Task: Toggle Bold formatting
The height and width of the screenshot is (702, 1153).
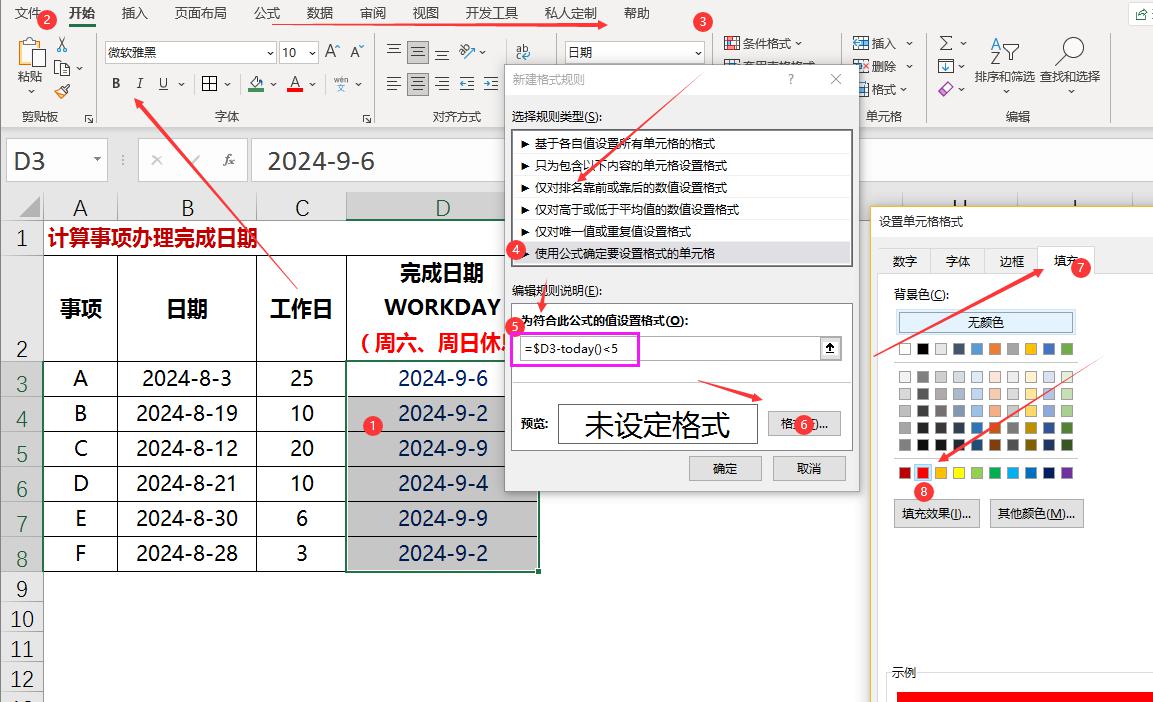Action: coord(116,84)
